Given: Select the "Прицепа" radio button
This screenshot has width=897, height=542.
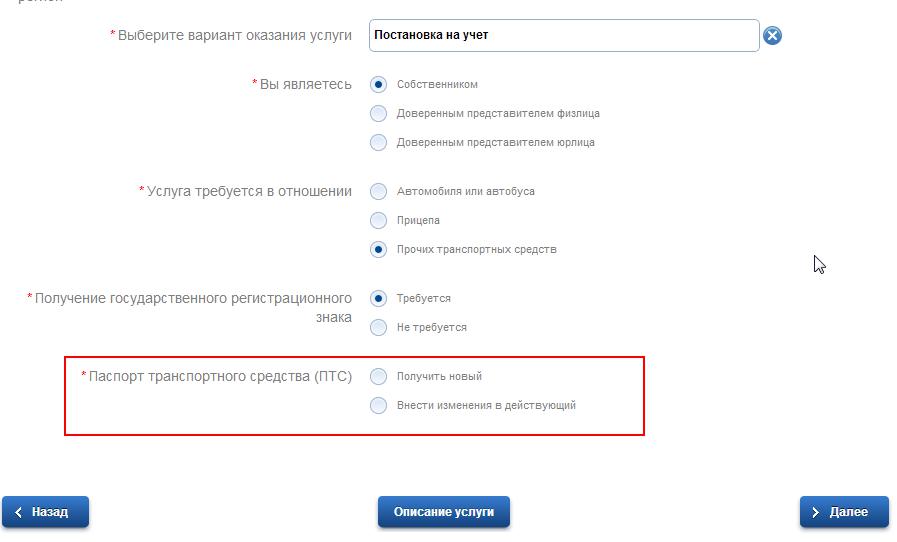Looking at the screenshot, I should coord(378,221).
